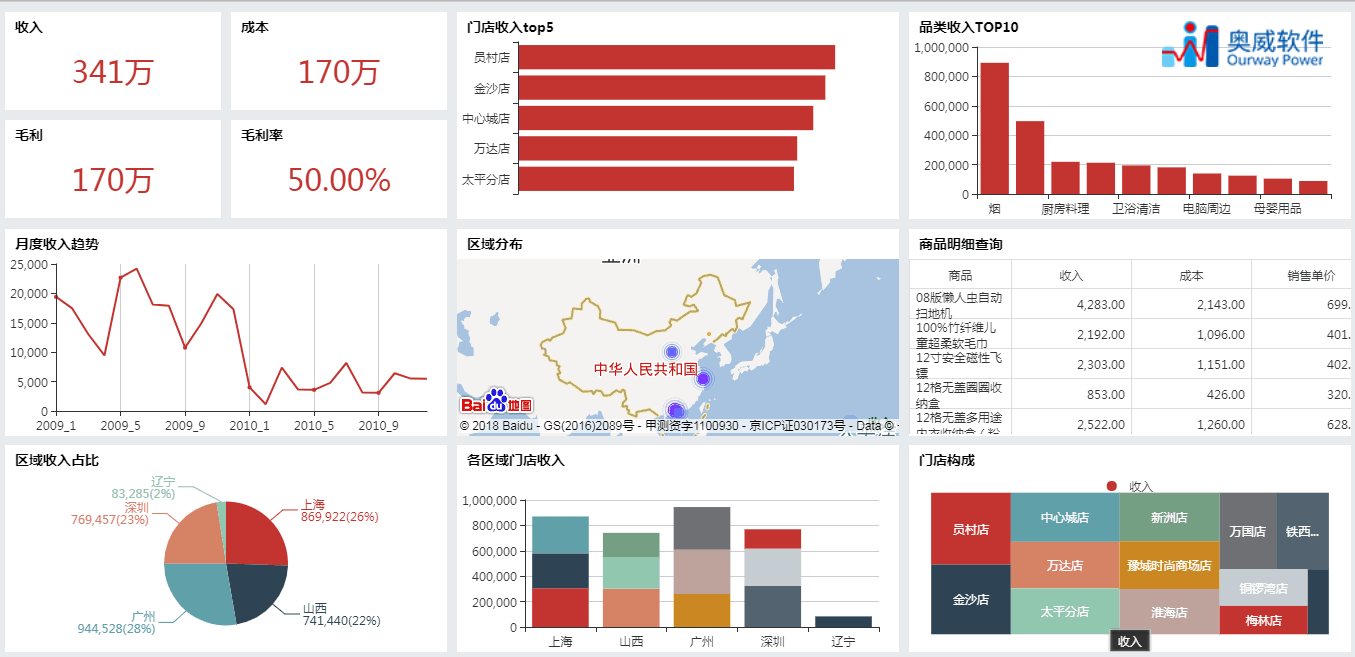The image size is (1355, 657).
Task: Select the teal 广州 pie slice
Action: click(x=196, y=594)
